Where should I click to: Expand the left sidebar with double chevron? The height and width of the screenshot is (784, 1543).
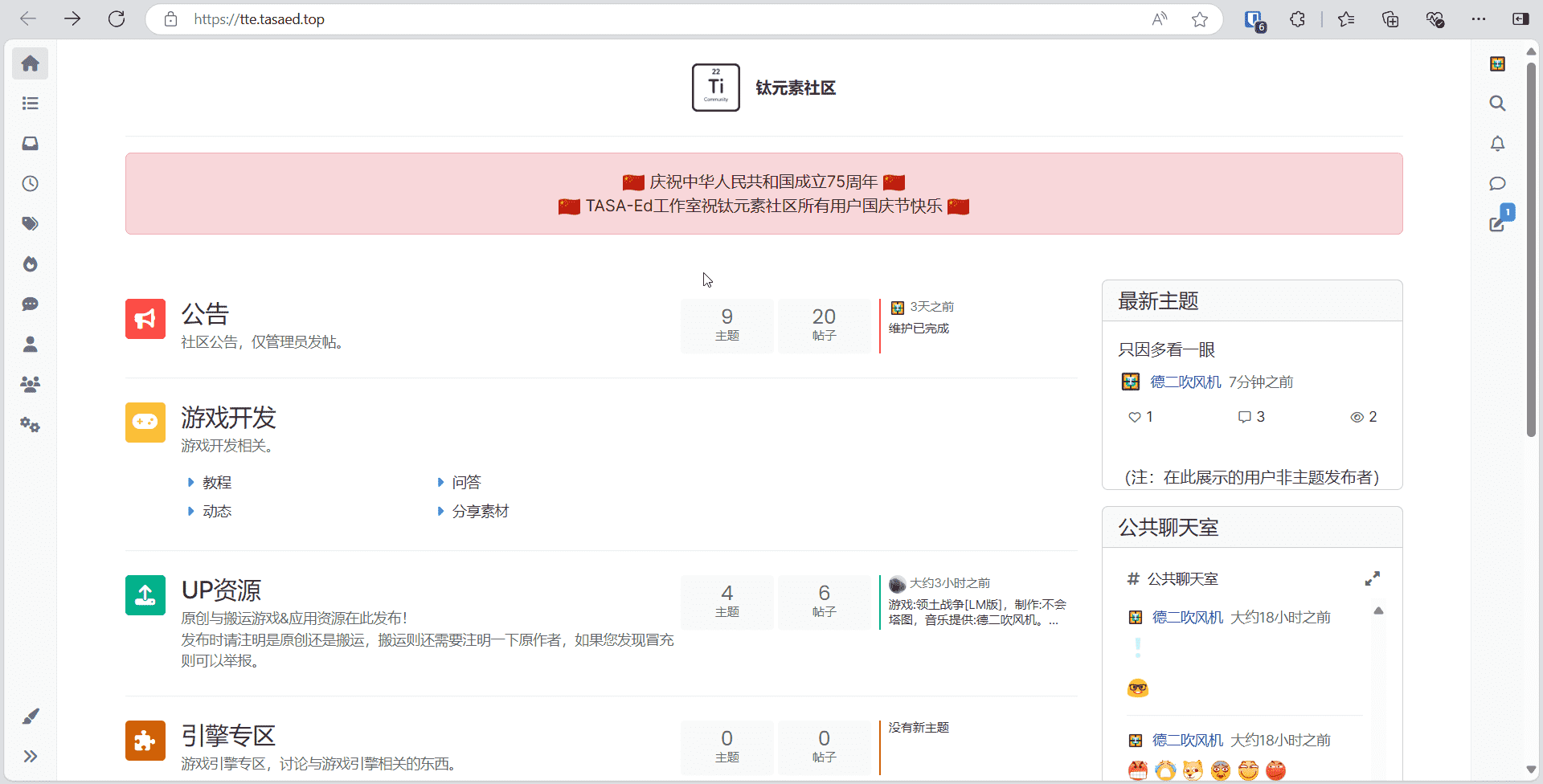tap(31, 756)
